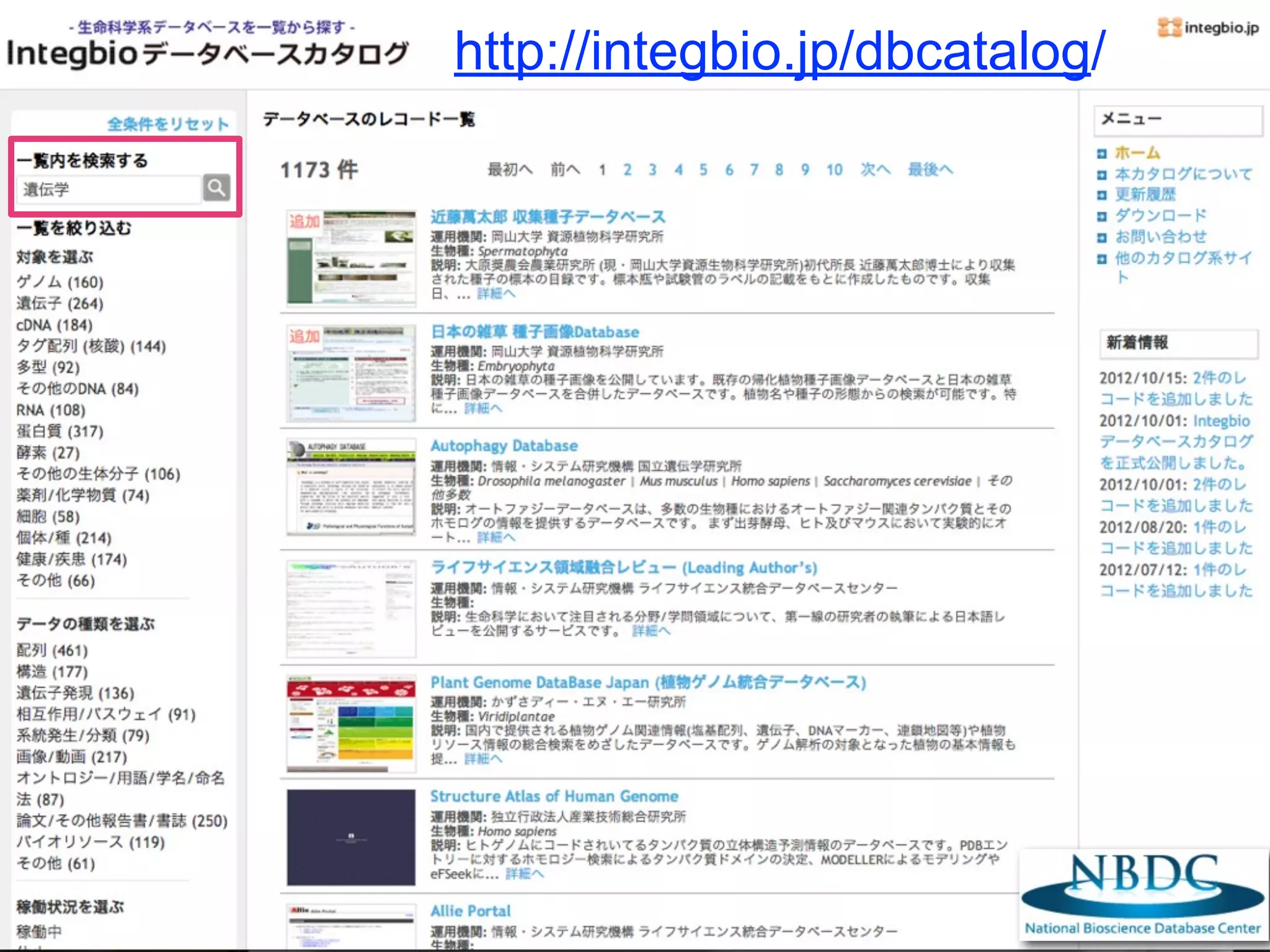Click thumbnail of Autophagy Database
The height and width of the screenshot is (952, 1270).
pyautogui.click(x=351, y=487)
